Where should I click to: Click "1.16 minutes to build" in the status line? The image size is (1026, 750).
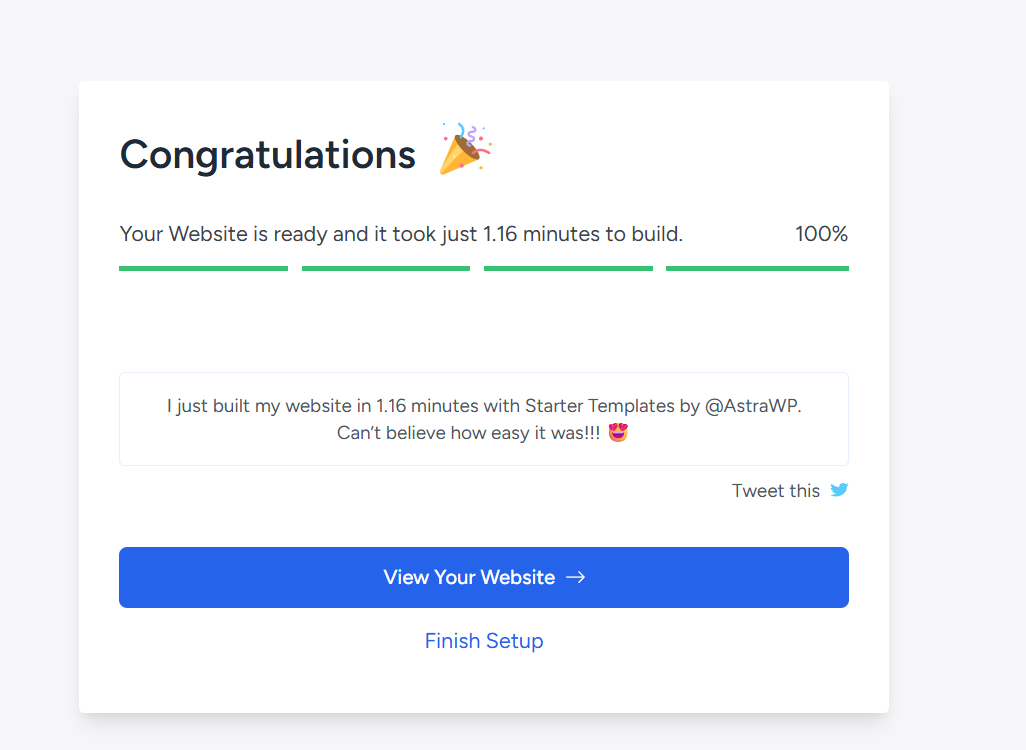tap(582, 234)
